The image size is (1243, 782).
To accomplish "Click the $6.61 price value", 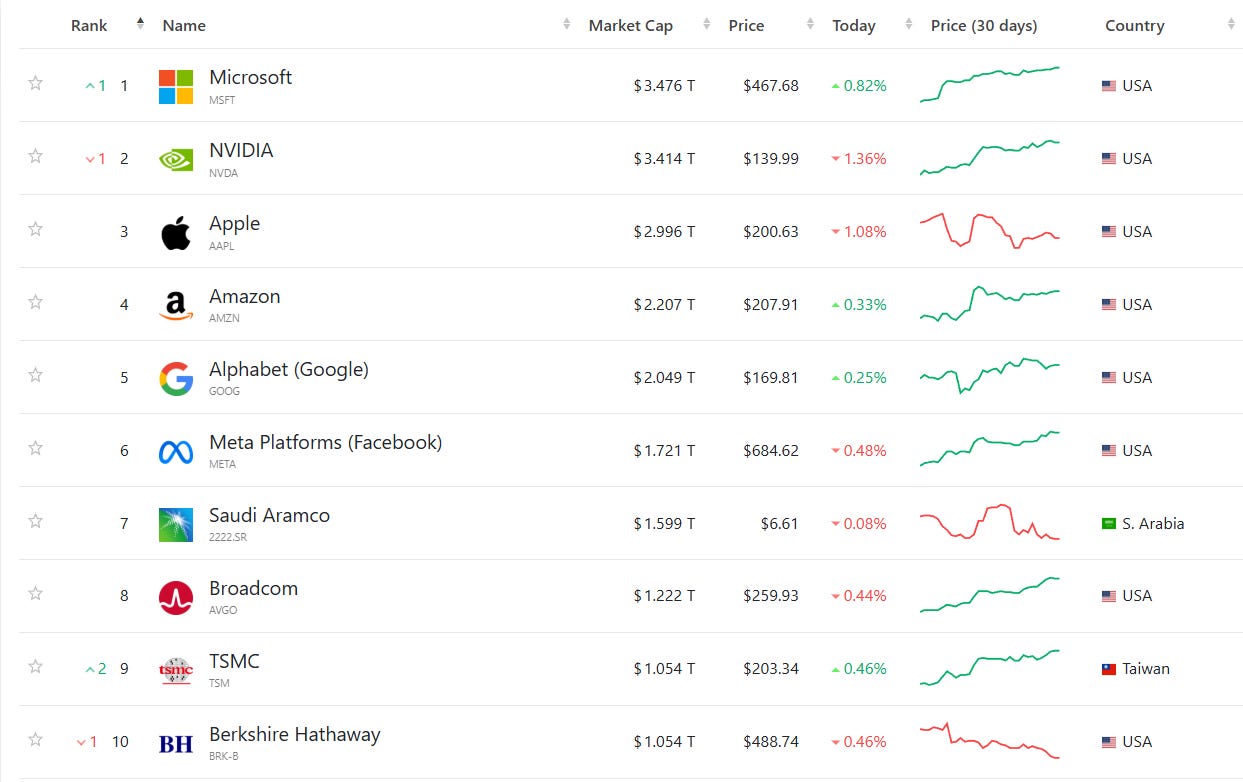I will [x=779, y=524].
